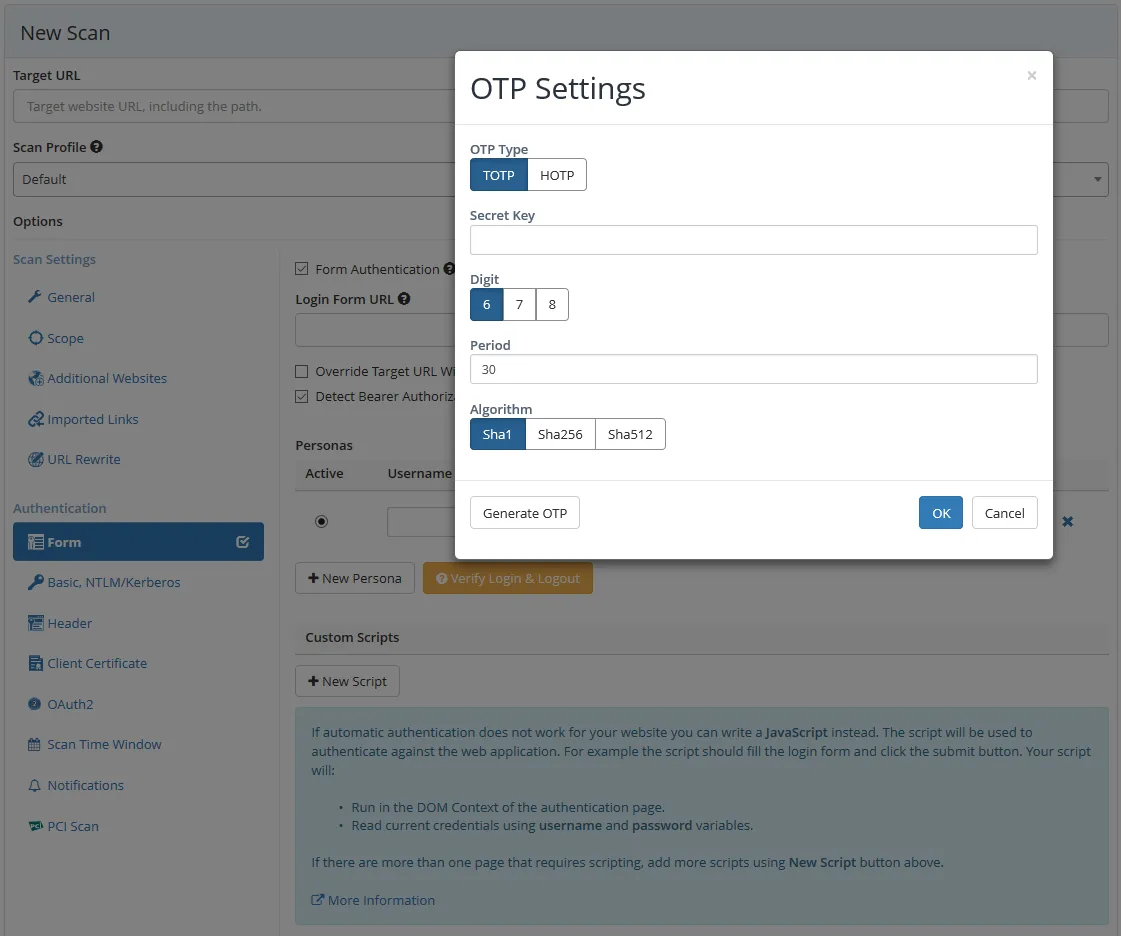Viewport: 1121px width, 936px height.
Task: Click inside the Secret Key field
Action: click(x=753, y=239)
